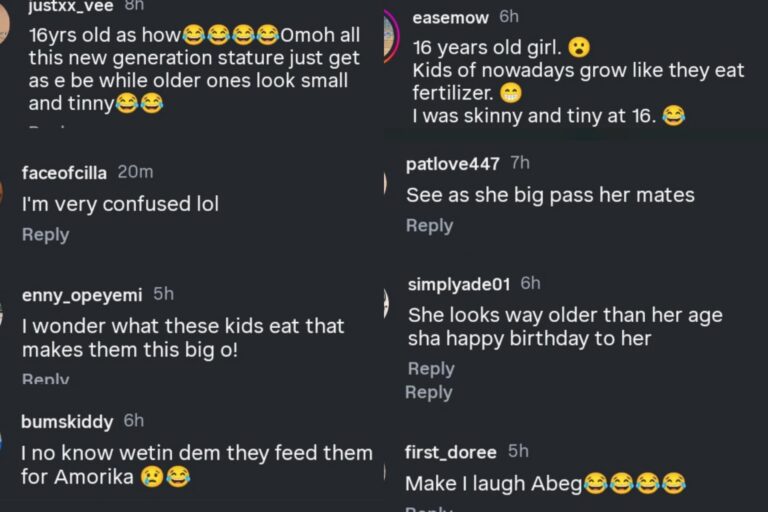Select the "I'm very confused lol" comment
The image size is (768, 512).
pyautogui.click(x=120, y=204)
